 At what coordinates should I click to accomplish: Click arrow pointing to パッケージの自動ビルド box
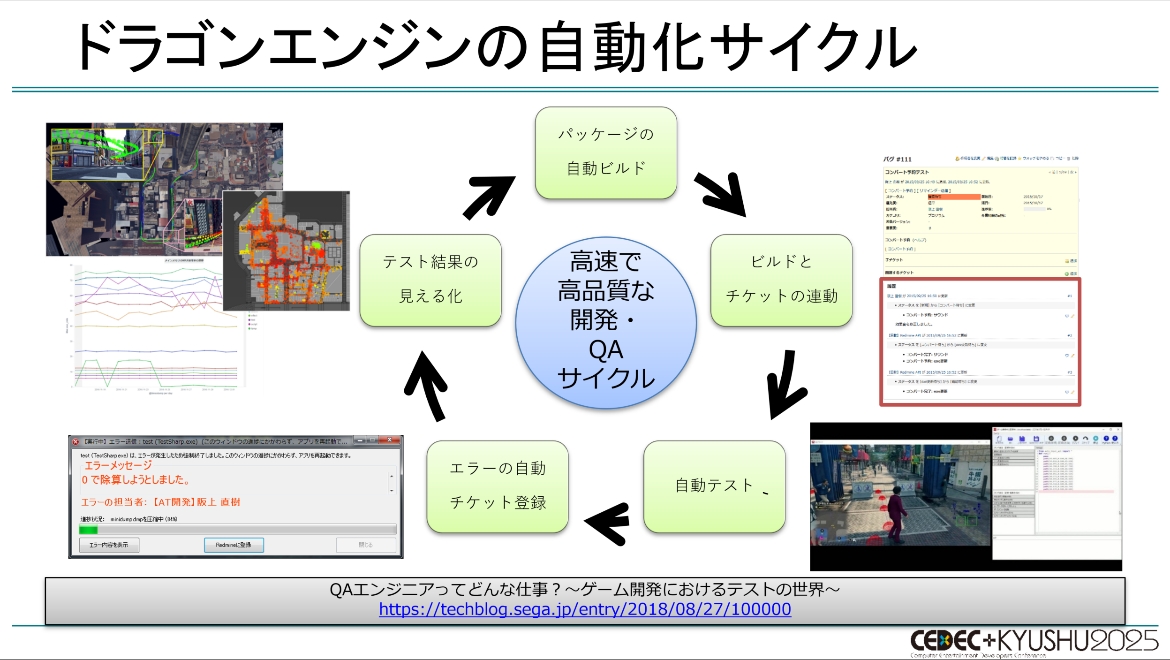pos(488,194)
